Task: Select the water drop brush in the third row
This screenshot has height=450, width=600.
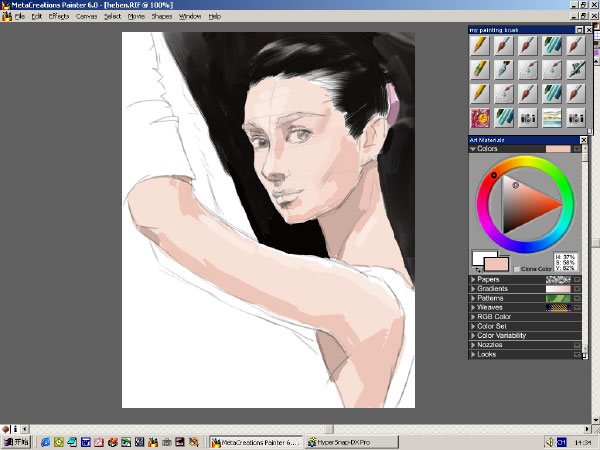Action: tap(504, 94)
